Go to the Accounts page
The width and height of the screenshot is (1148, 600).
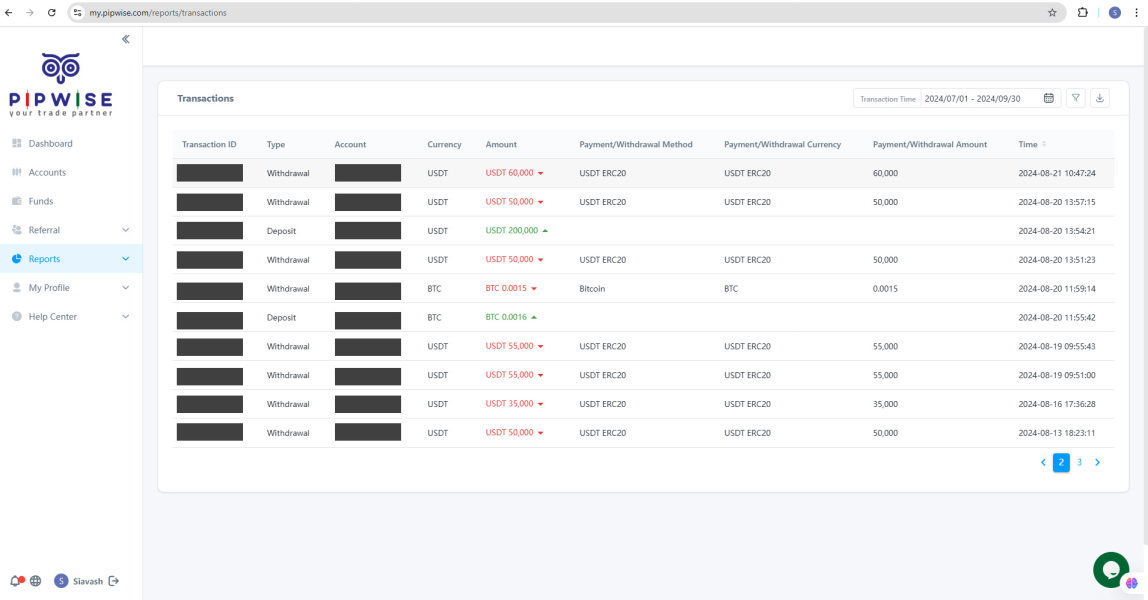pyautogui.click(x=47, y=173)
